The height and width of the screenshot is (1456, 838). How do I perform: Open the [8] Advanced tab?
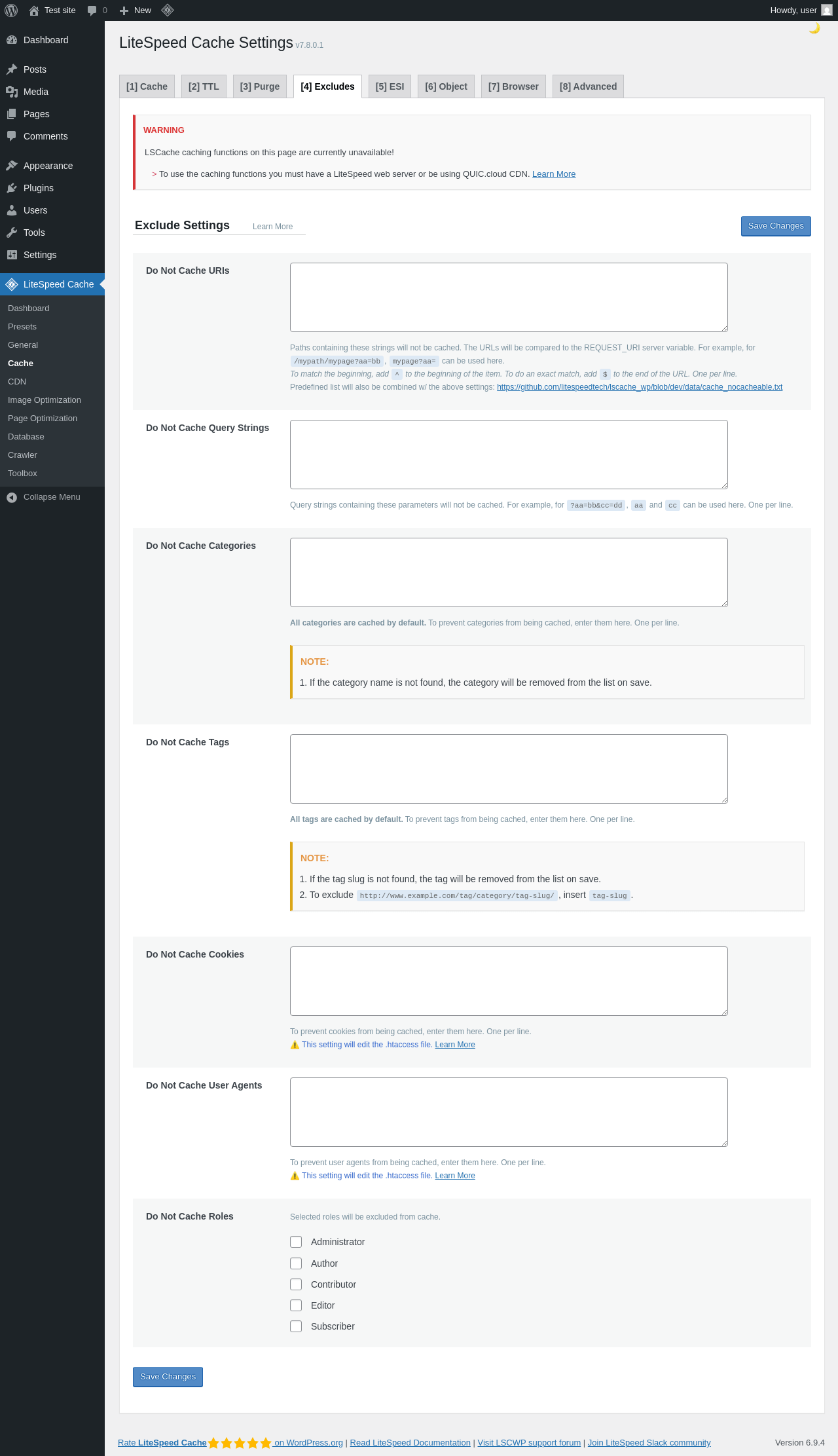click(x=588, y=86)
